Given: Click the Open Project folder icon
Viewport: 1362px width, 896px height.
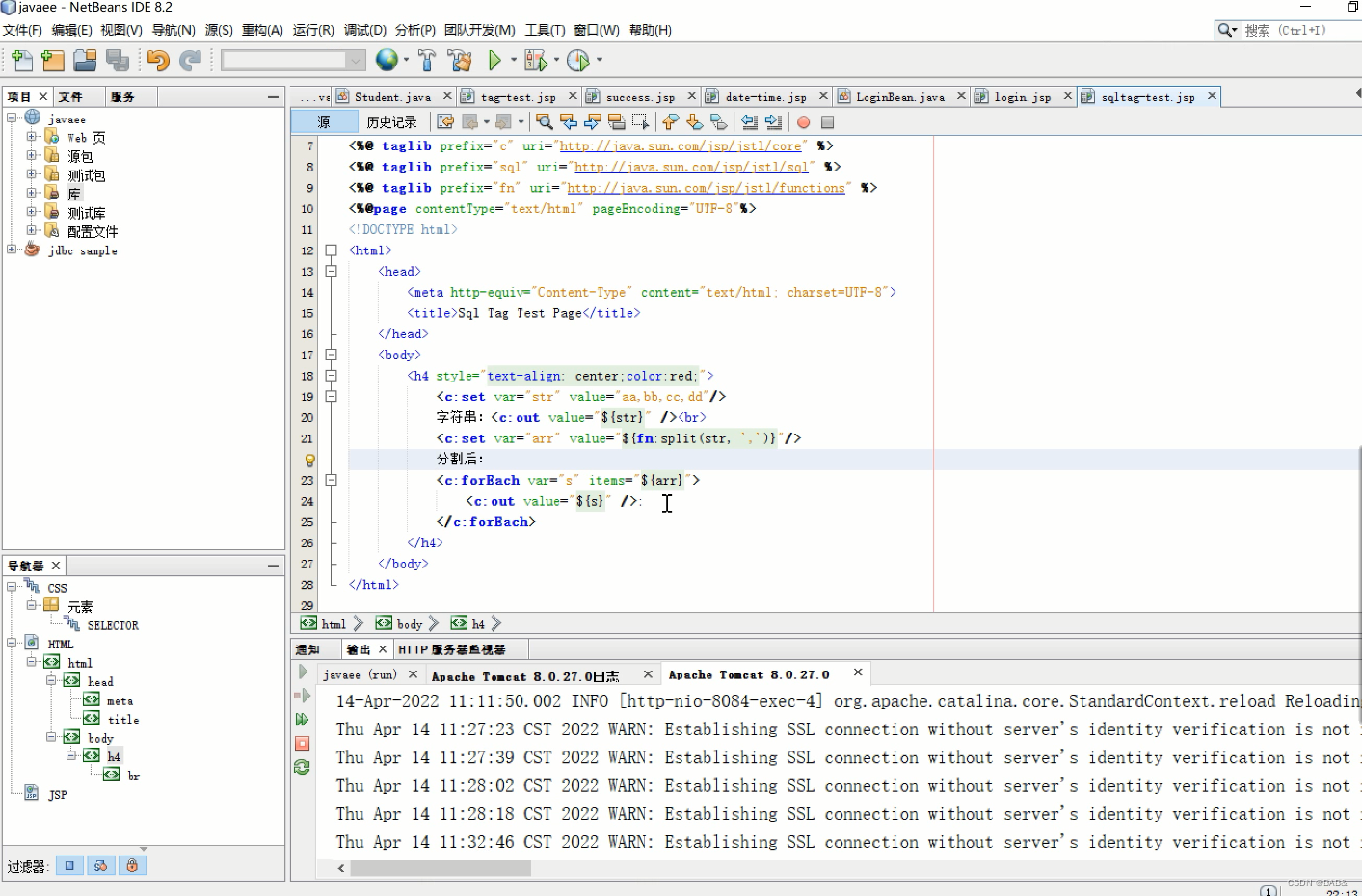Looking at the screenshot, I should point(85,61).
